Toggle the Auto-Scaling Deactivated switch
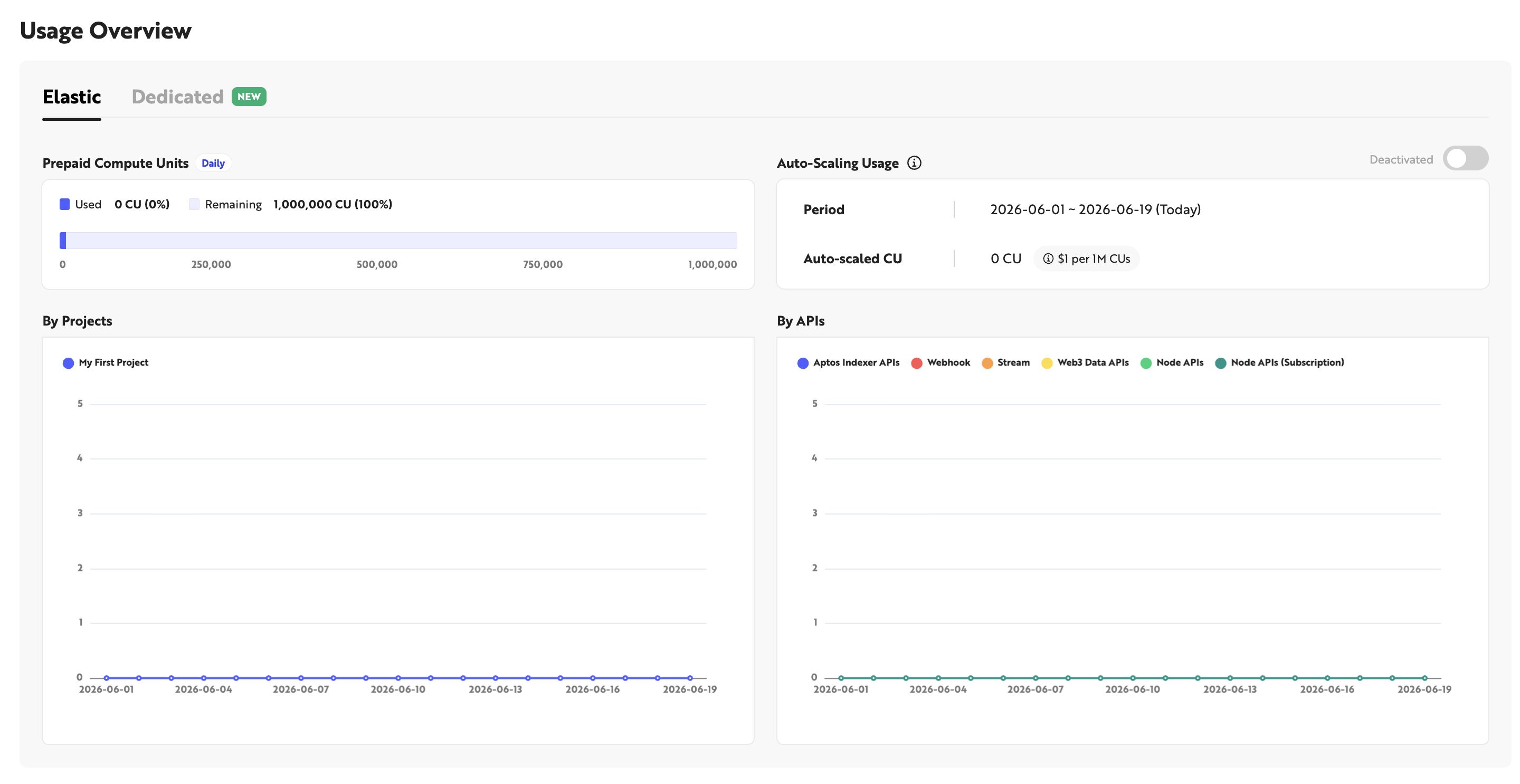1520x784 pixels. point(1465,158)
